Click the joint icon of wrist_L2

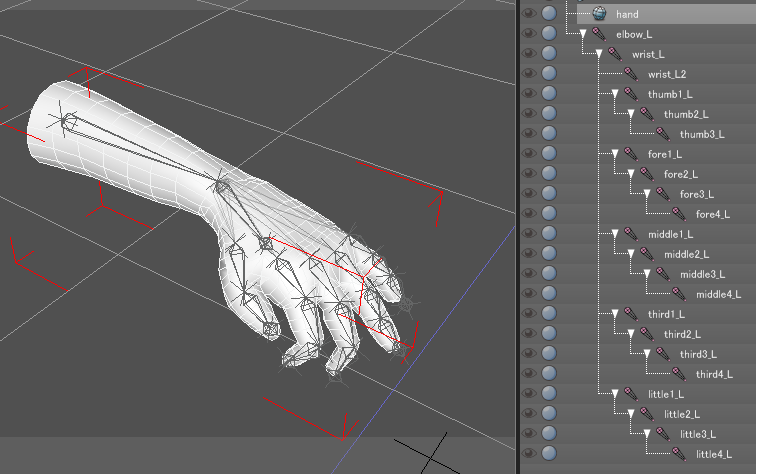(631, 74)
